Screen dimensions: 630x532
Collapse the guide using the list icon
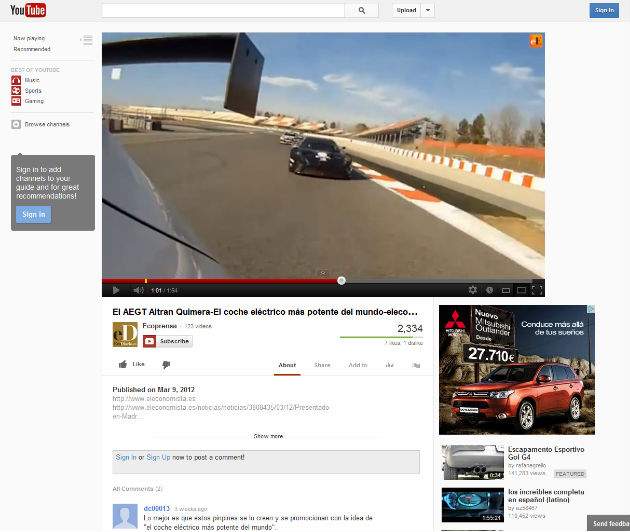tap(87, 40)
